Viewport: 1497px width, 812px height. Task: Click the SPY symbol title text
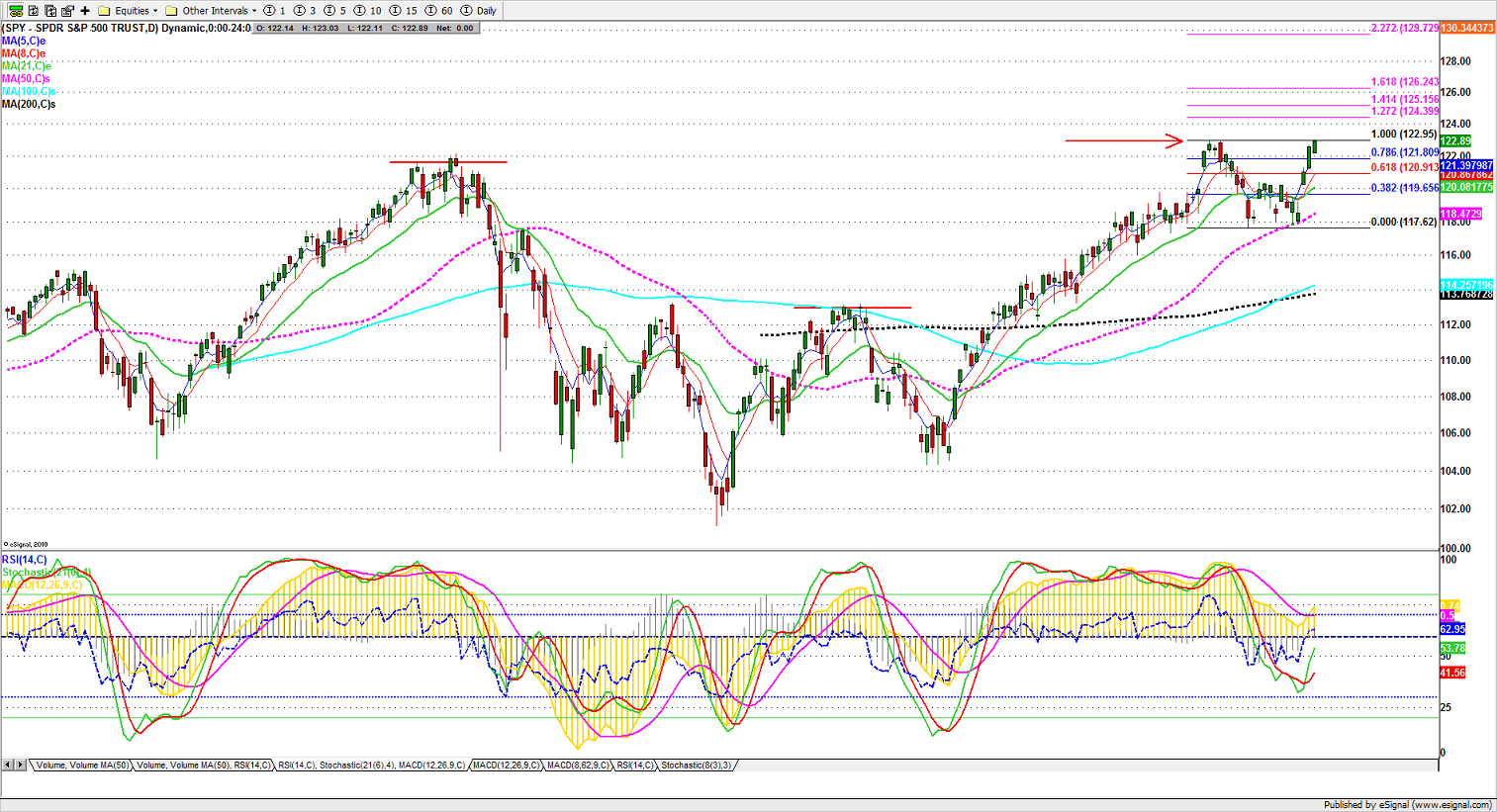(x=127, y=28)
